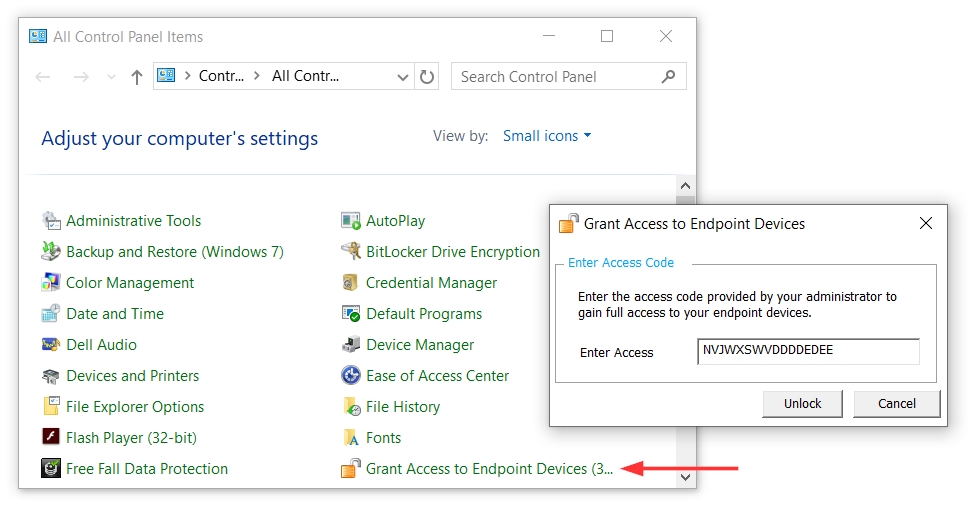Viewport: 971px width, 514px height.
Task: Click the Unlock button
Action: point(802,404)
